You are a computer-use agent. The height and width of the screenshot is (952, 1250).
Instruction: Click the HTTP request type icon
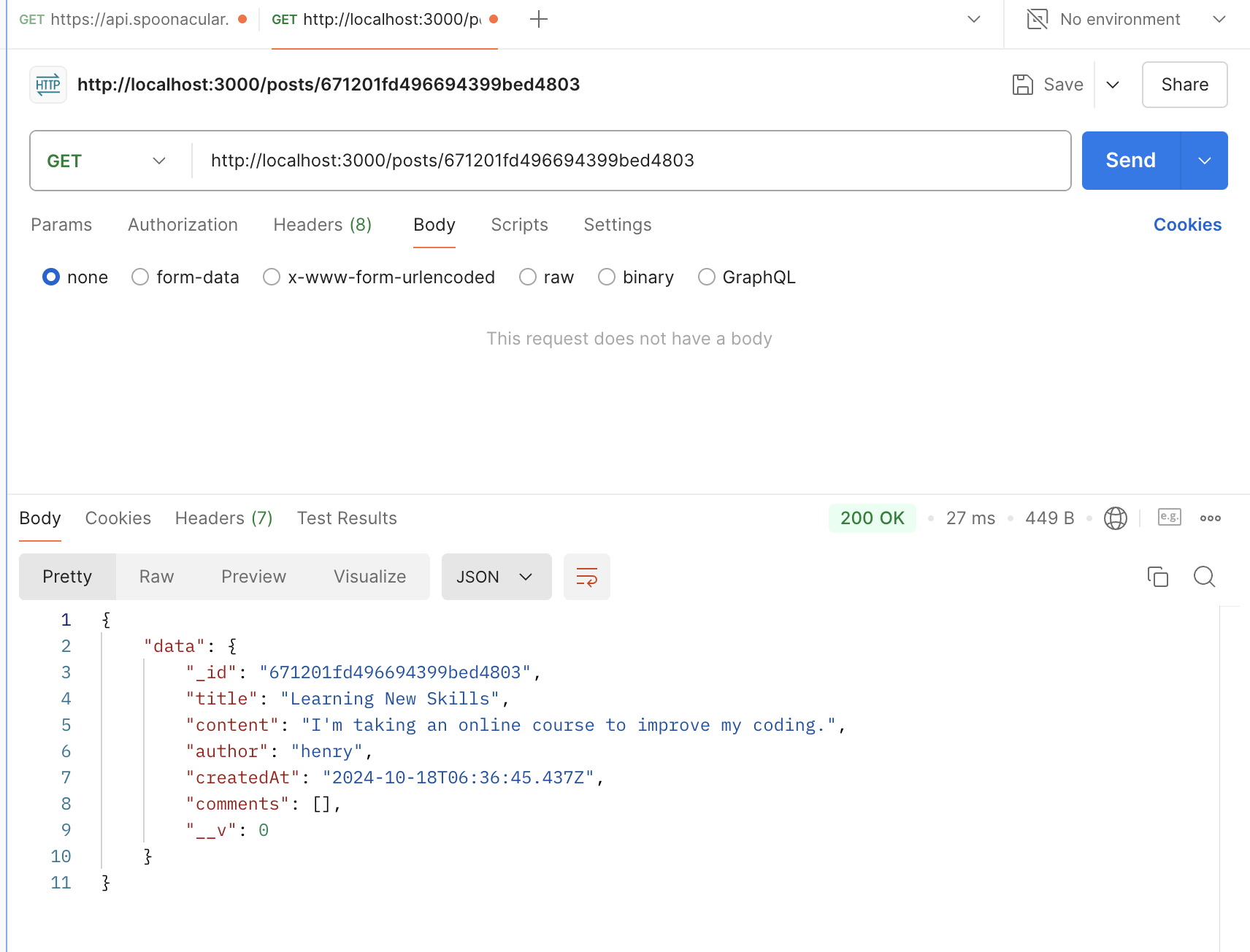point(48,85)
